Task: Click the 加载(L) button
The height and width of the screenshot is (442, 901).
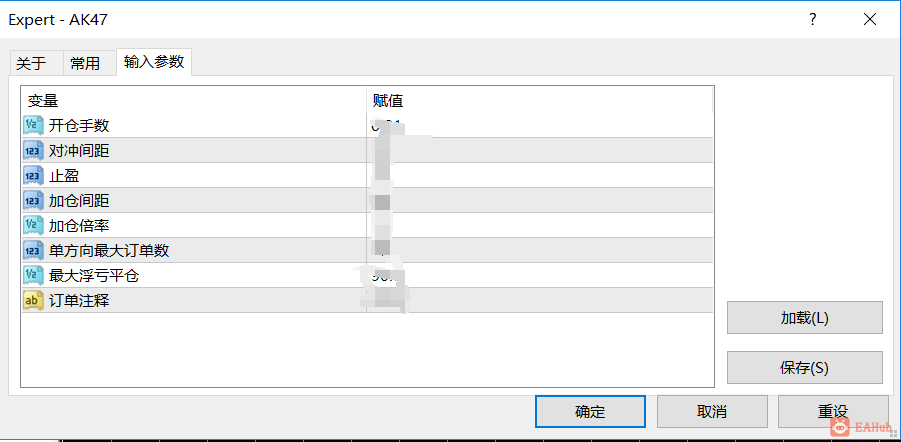Action: click(804, 318)
